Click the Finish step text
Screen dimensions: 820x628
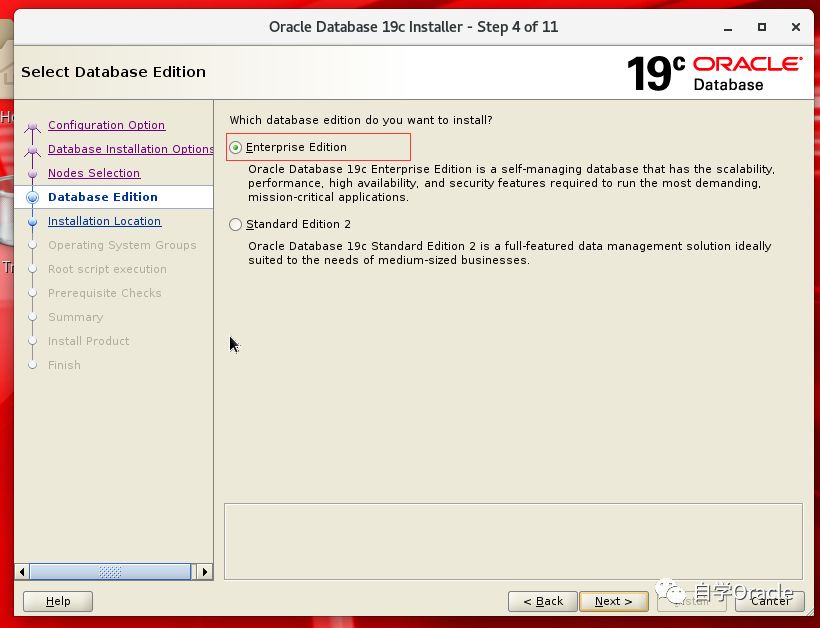[64, 366]
